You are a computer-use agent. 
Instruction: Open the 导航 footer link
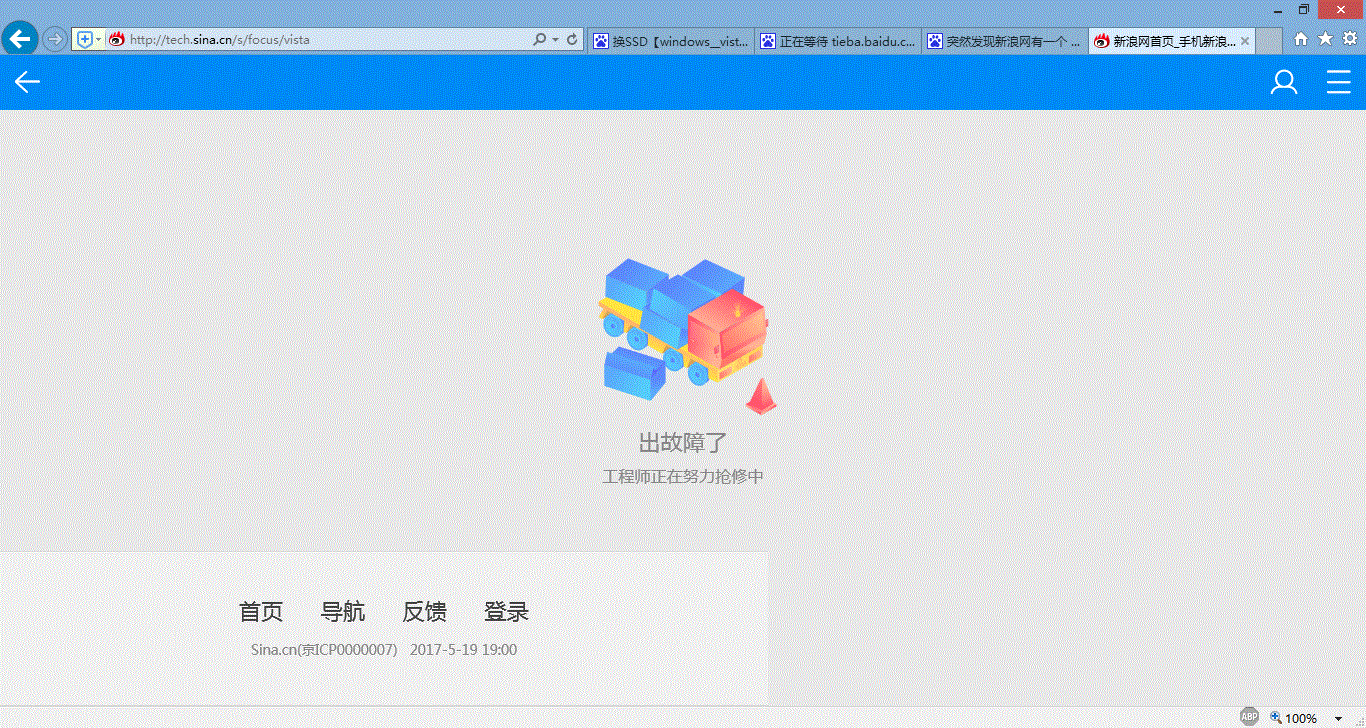343,612
